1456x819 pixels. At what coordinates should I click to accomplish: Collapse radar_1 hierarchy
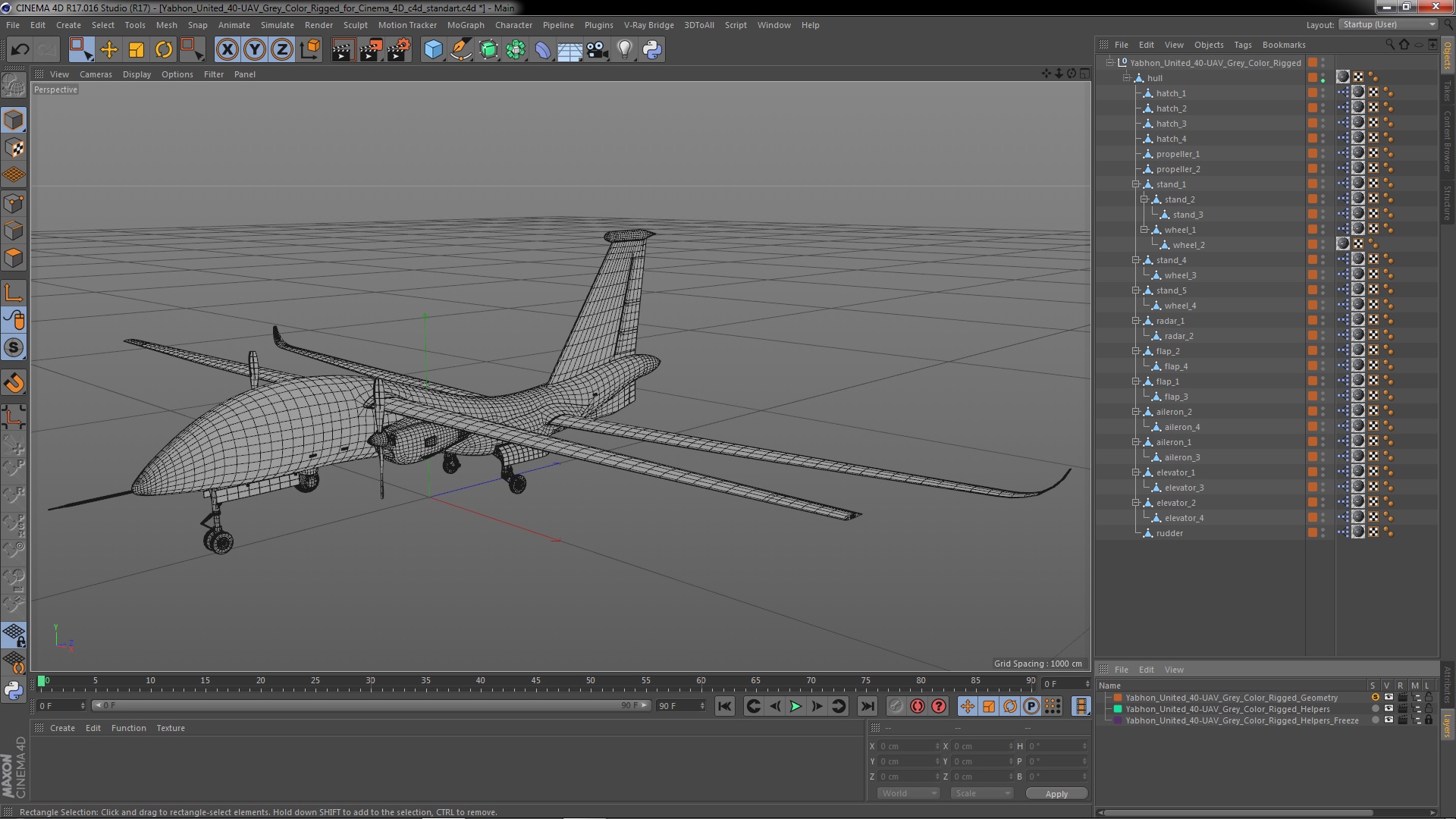pyautogui.click(x=1136, y=321)
